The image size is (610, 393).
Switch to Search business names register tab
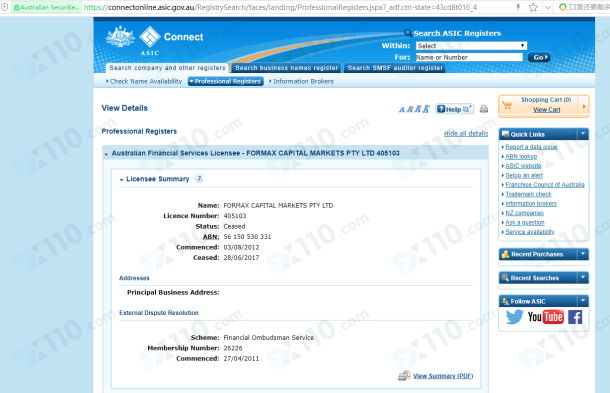[x=286, y=68]
